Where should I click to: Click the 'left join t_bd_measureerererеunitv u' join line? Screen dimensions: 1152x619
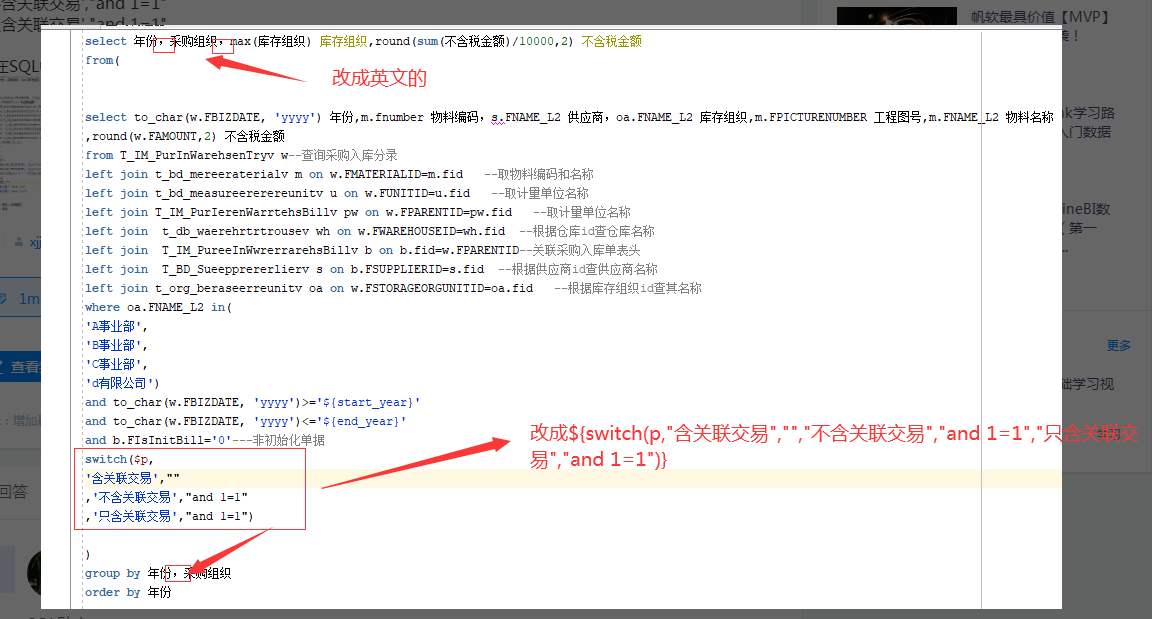(336, 193)
